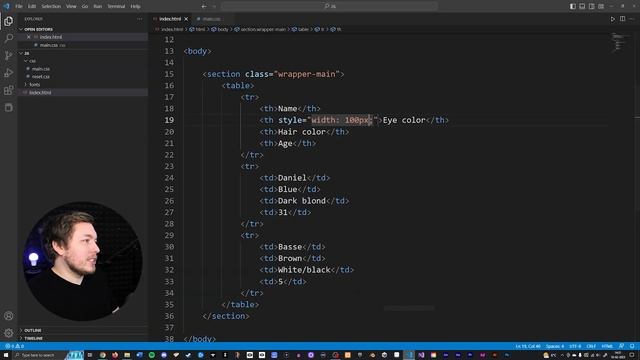Switch to the main.css editor tab

coord(211,19)
